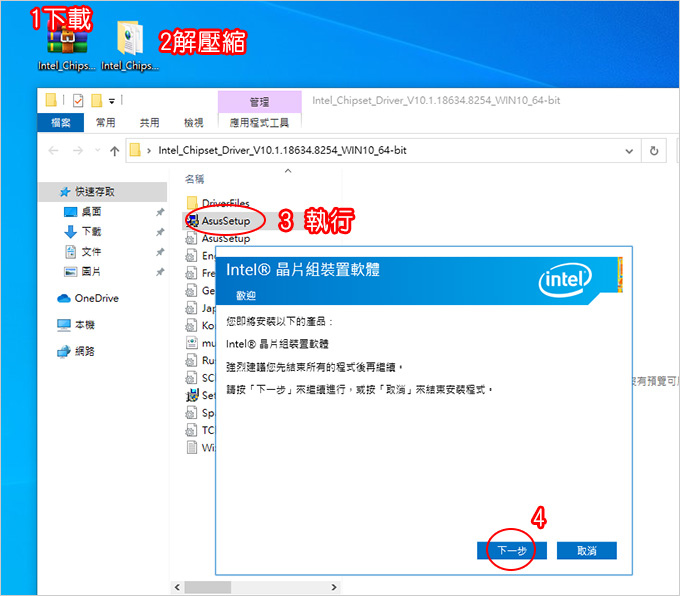Viewport: 680px width, 596px height.
Task: Click the DriverFiles folder icon
Action: click(x=192, y=203)
